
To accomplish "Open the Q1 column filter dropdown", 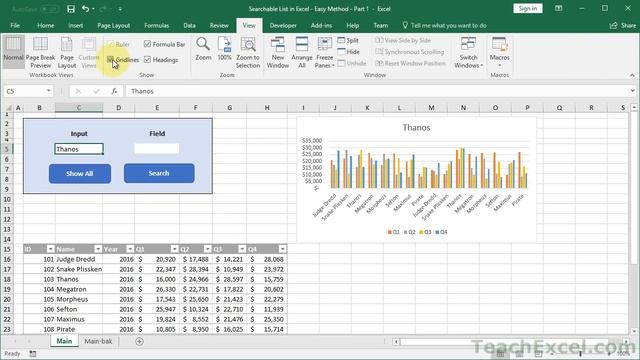I will [x=174, y=249].
